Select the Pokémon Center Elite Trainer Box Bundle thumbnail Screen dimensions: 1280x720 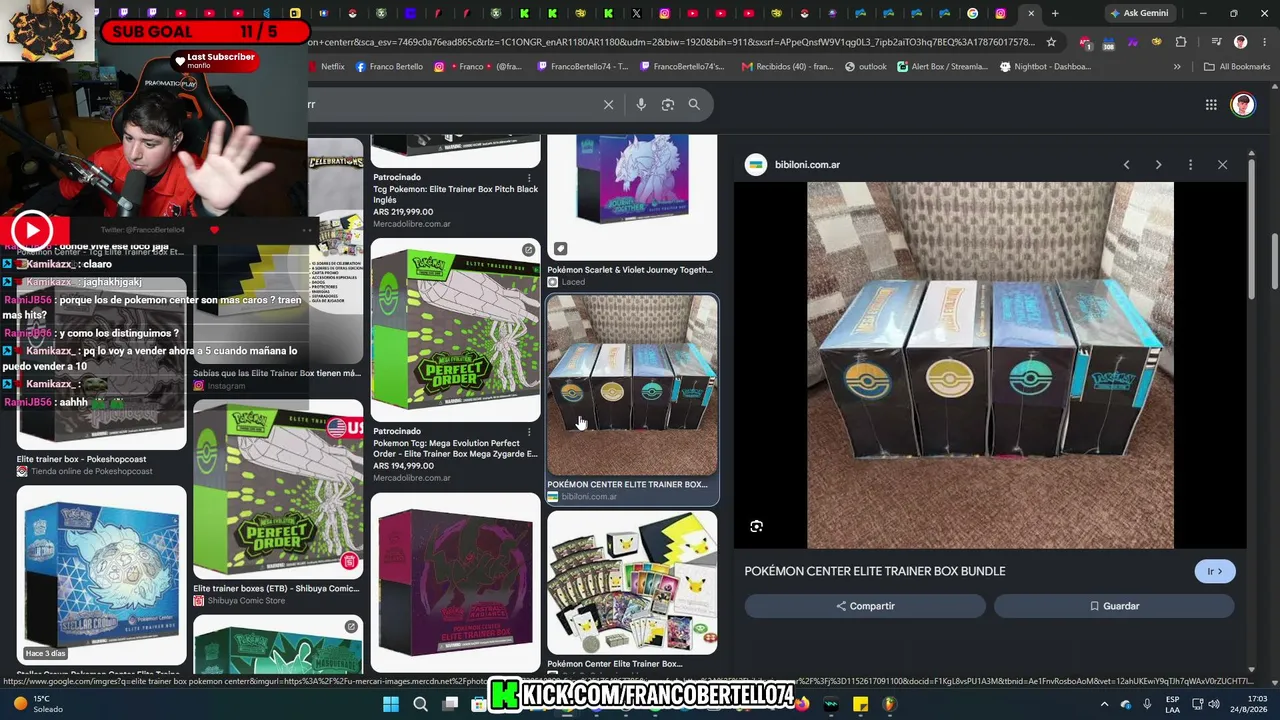[x=632, y=385]
